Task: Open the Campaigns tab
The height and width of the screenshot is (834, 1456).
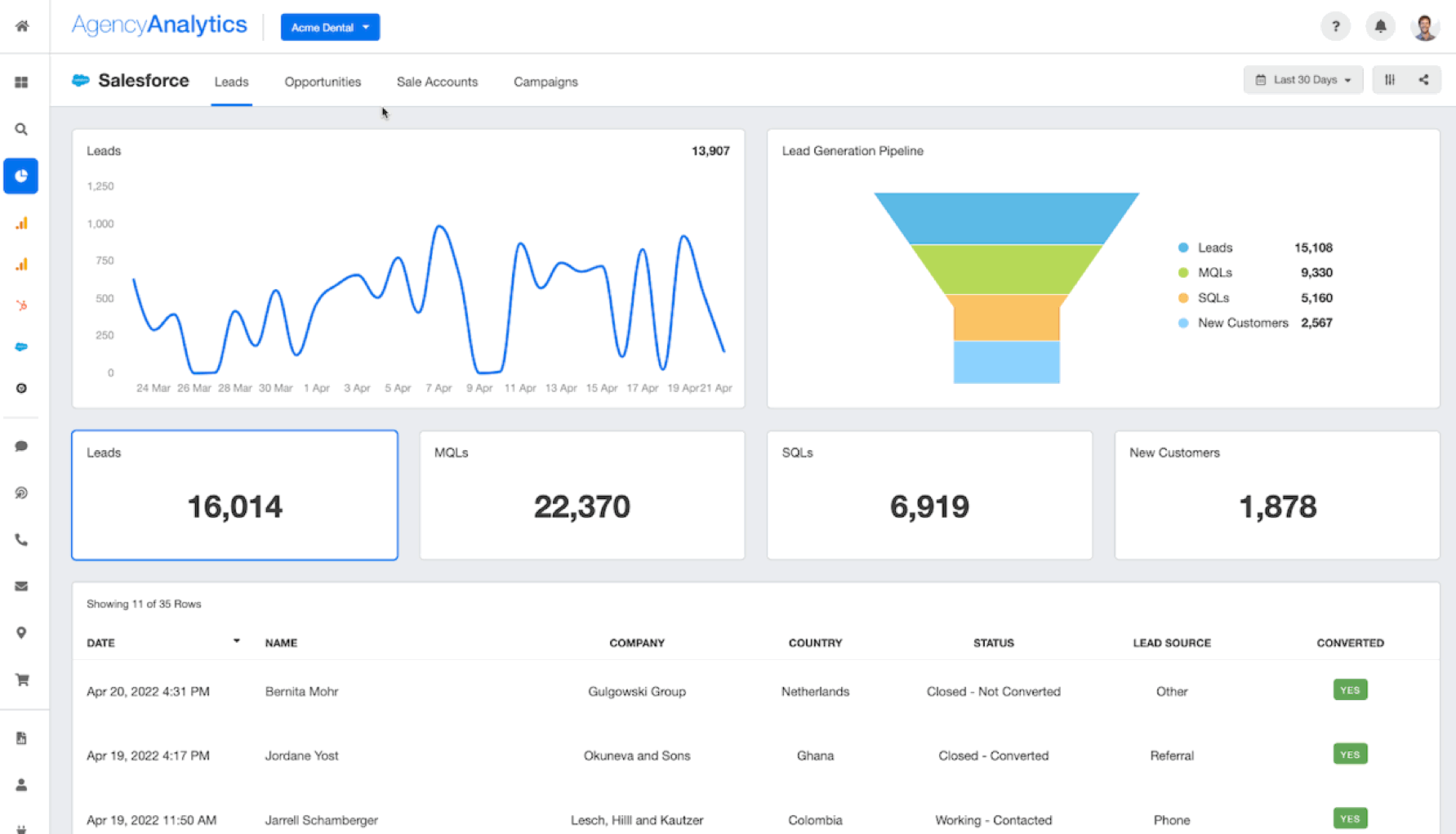Action: click(545, 82)
